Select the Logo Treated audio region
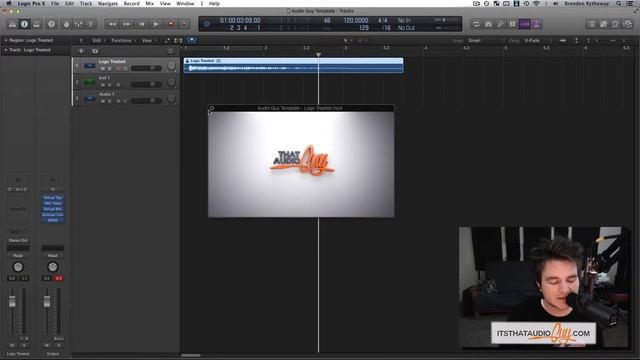This screenshot has height=360, width=640. pyautogui.click(x=293, y=65)
